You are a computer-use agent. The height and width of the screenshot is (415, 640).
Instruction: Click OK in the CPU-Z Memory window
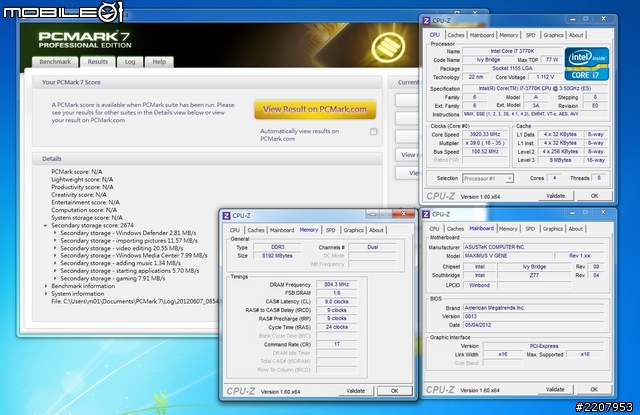pyautogui.click(x=394, y=391)
